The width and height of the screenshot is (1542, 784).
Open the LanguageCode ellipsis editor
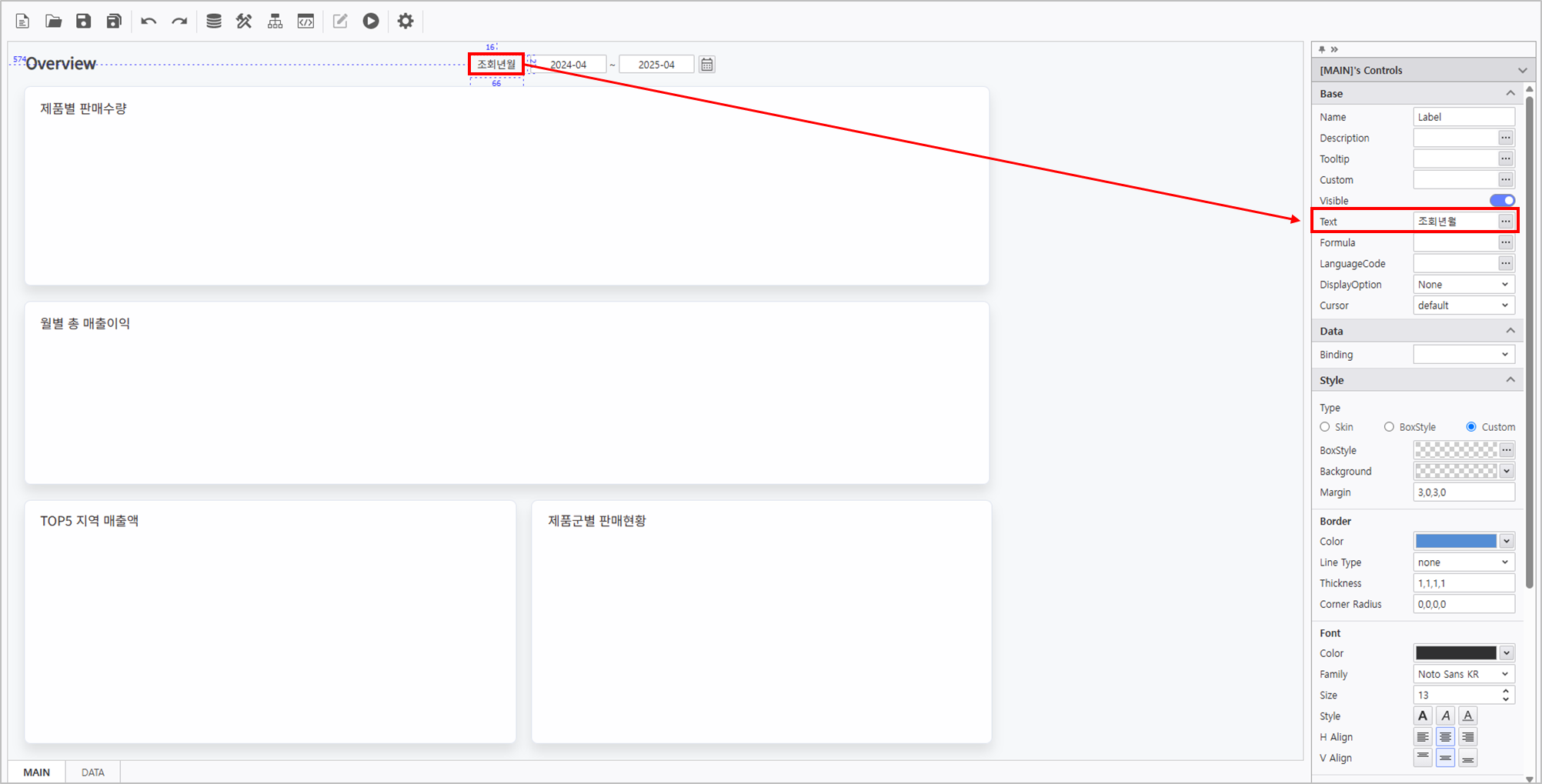(x=1506, y=263)
